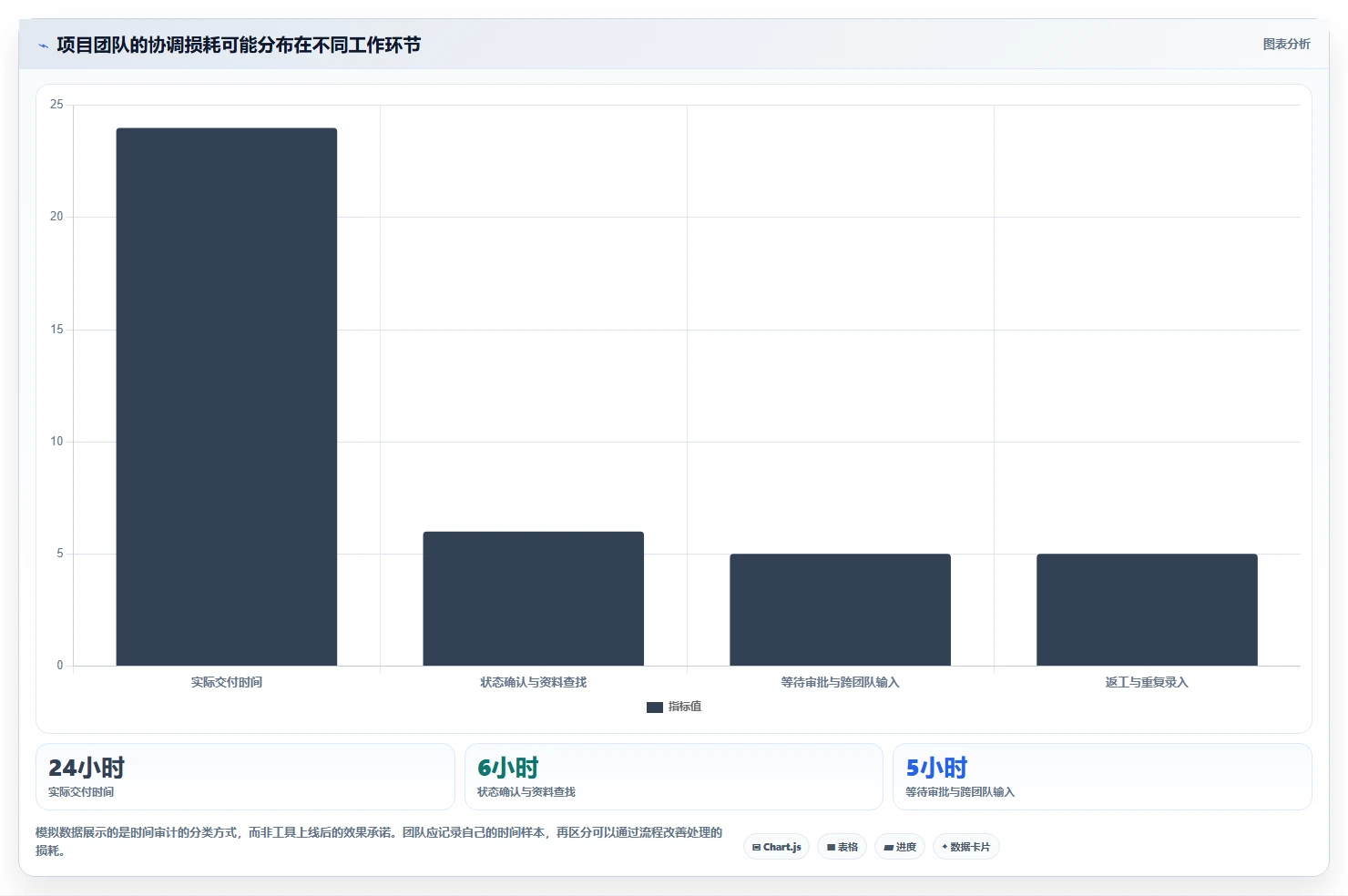Click 实际交付时间 caption under 24小时
Viewport: 1348px width, 896px height.
click(81, 792)
